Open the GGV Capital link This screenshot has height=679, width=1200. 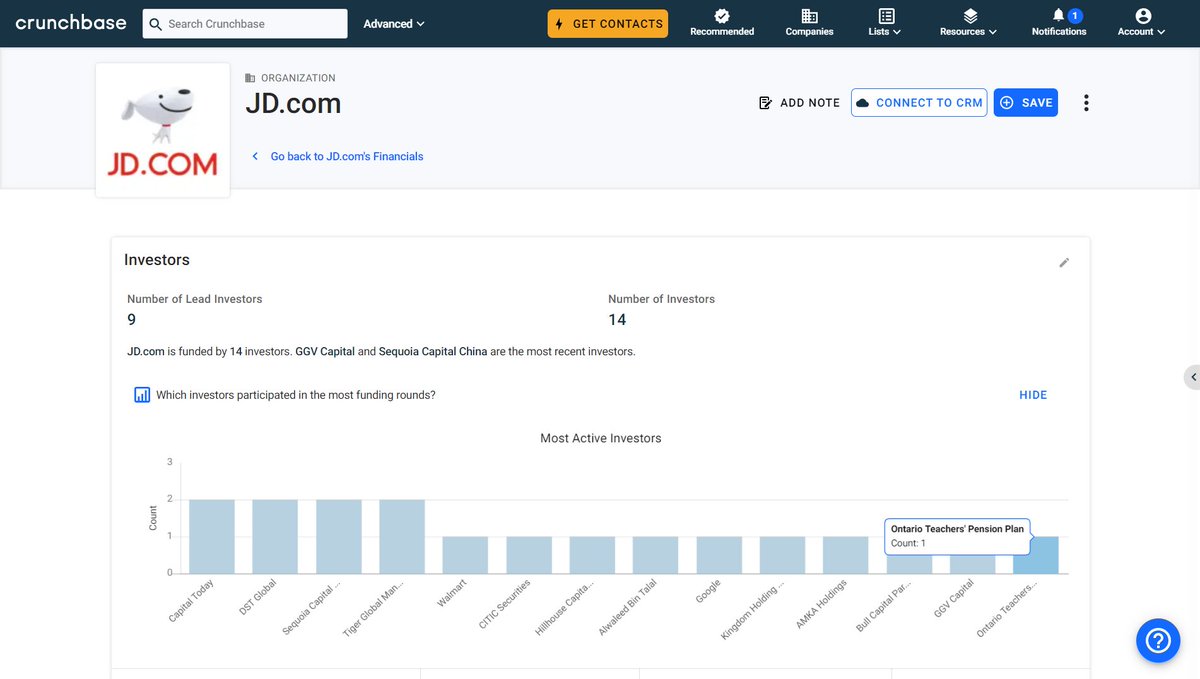[324, 352]
